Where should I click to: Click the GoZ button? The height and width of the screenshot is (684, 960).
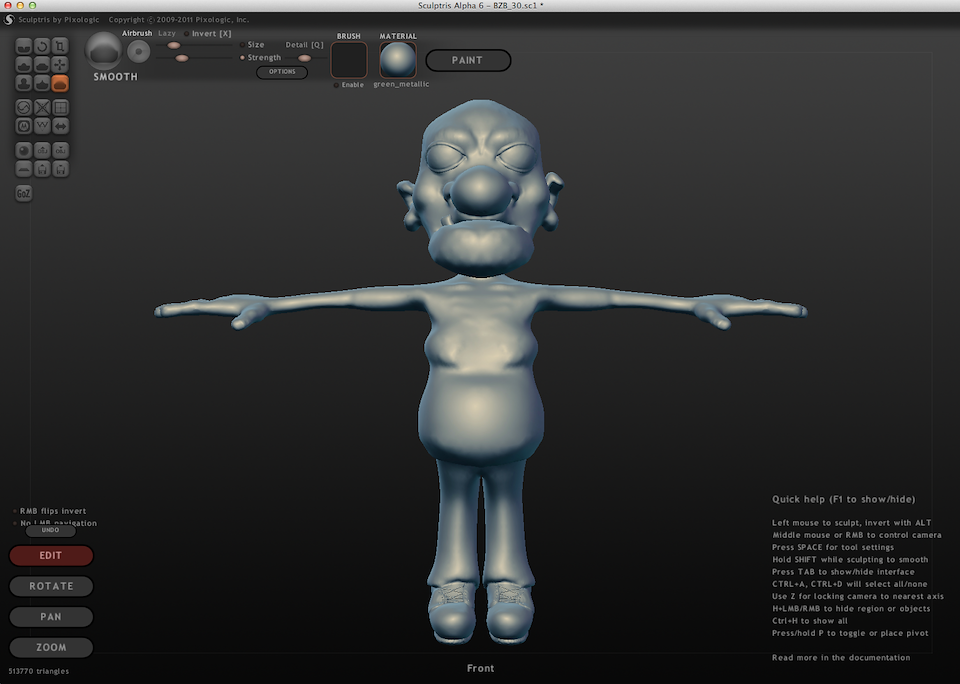(x=24, y=193)
